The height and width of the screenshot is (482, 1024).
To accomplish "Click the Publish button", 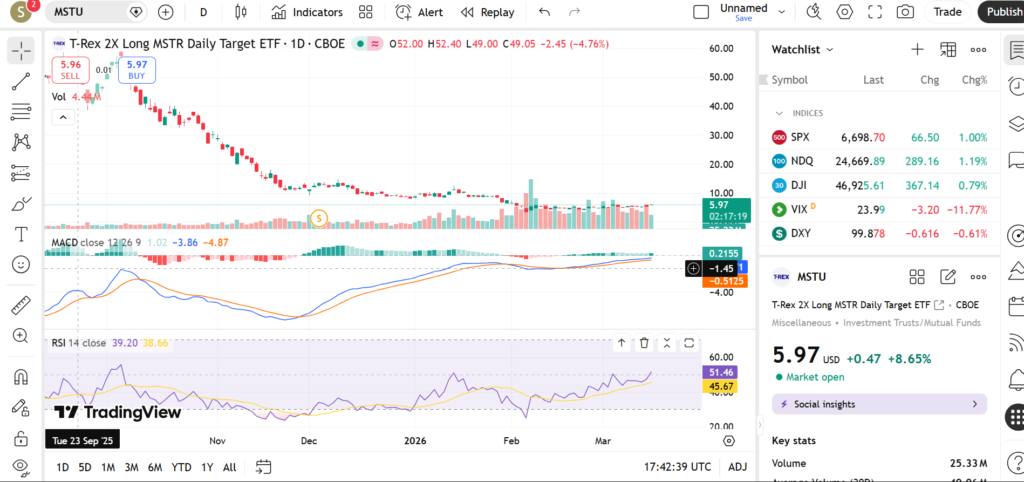I will click(x=1002, y=12).
